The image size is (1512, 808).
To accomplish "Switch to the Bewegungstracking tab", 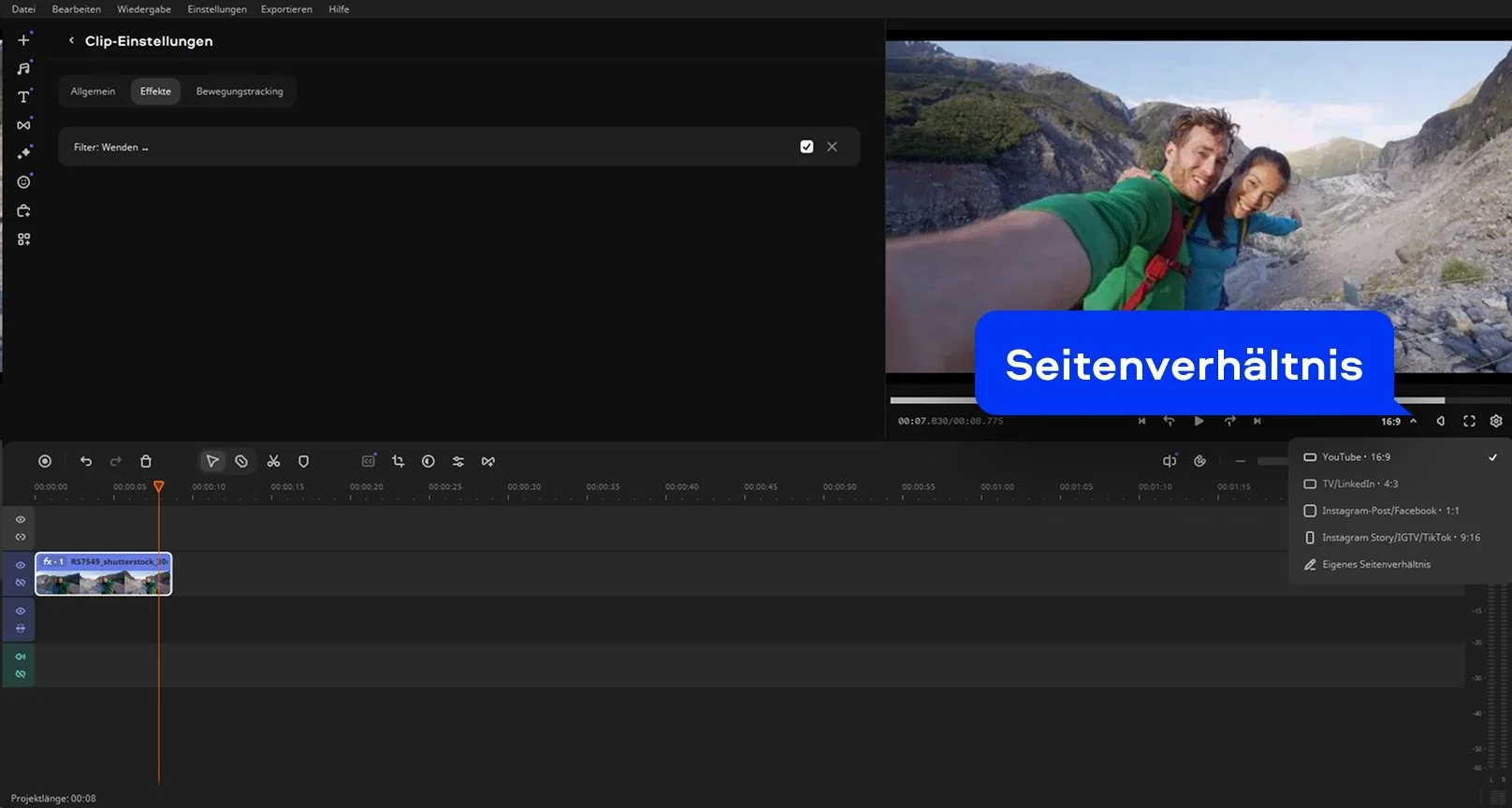I will (240, 92).
